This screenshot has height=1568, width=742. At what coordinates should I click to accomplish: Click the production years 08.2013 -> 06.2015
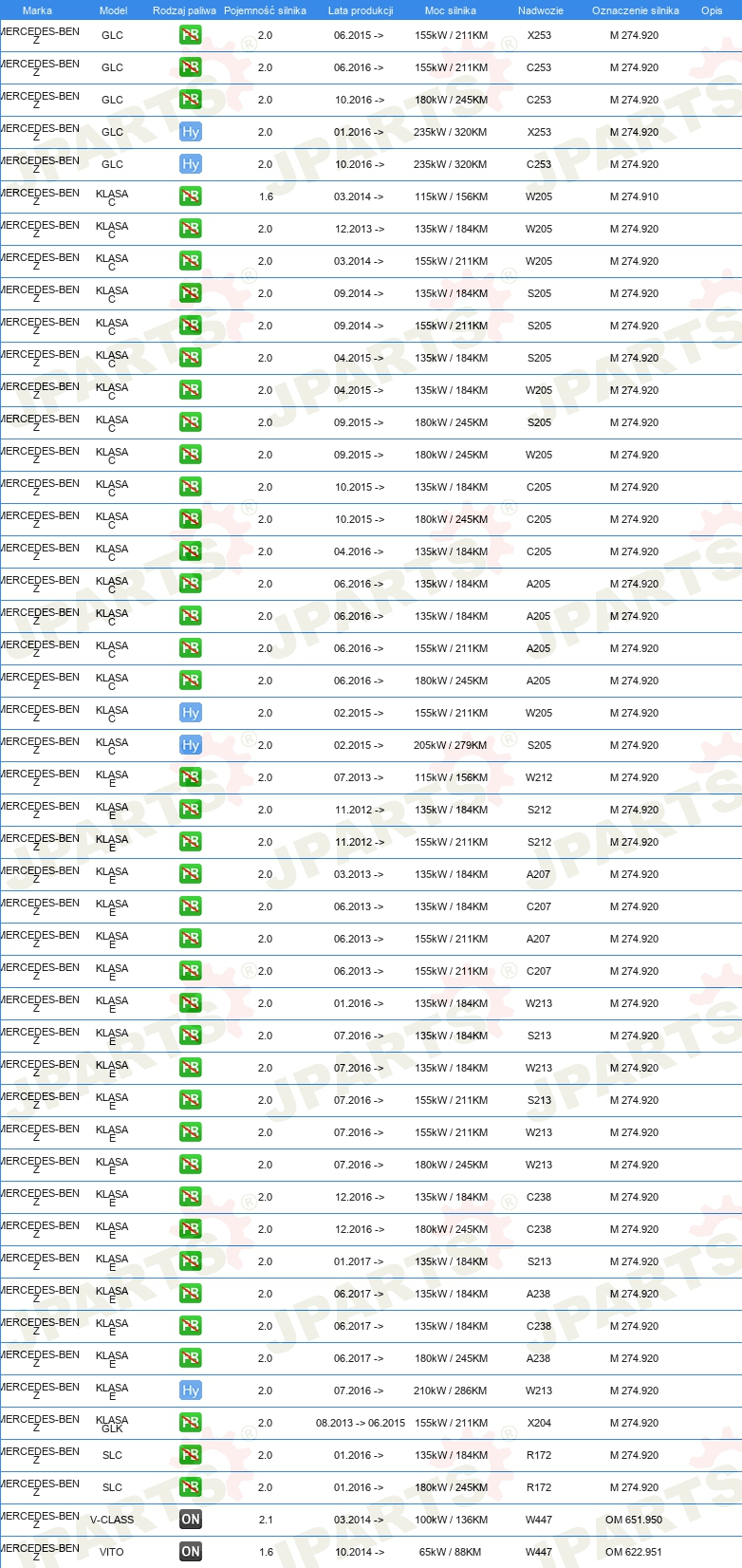pos(361,1424)
